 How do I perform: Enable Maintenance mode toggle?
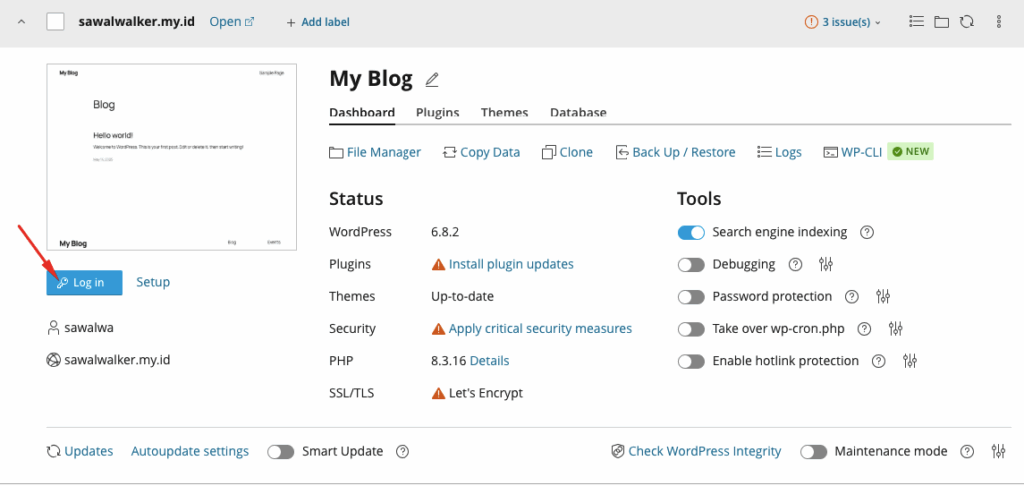(814, 451)
